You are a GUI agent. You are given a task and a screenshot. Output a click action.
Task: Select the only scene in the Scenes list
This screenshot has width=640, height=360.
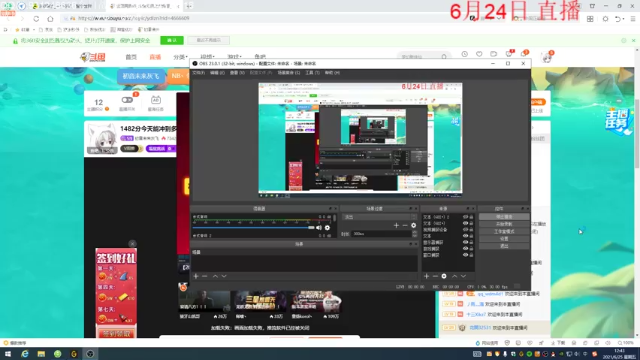[304, 252]
